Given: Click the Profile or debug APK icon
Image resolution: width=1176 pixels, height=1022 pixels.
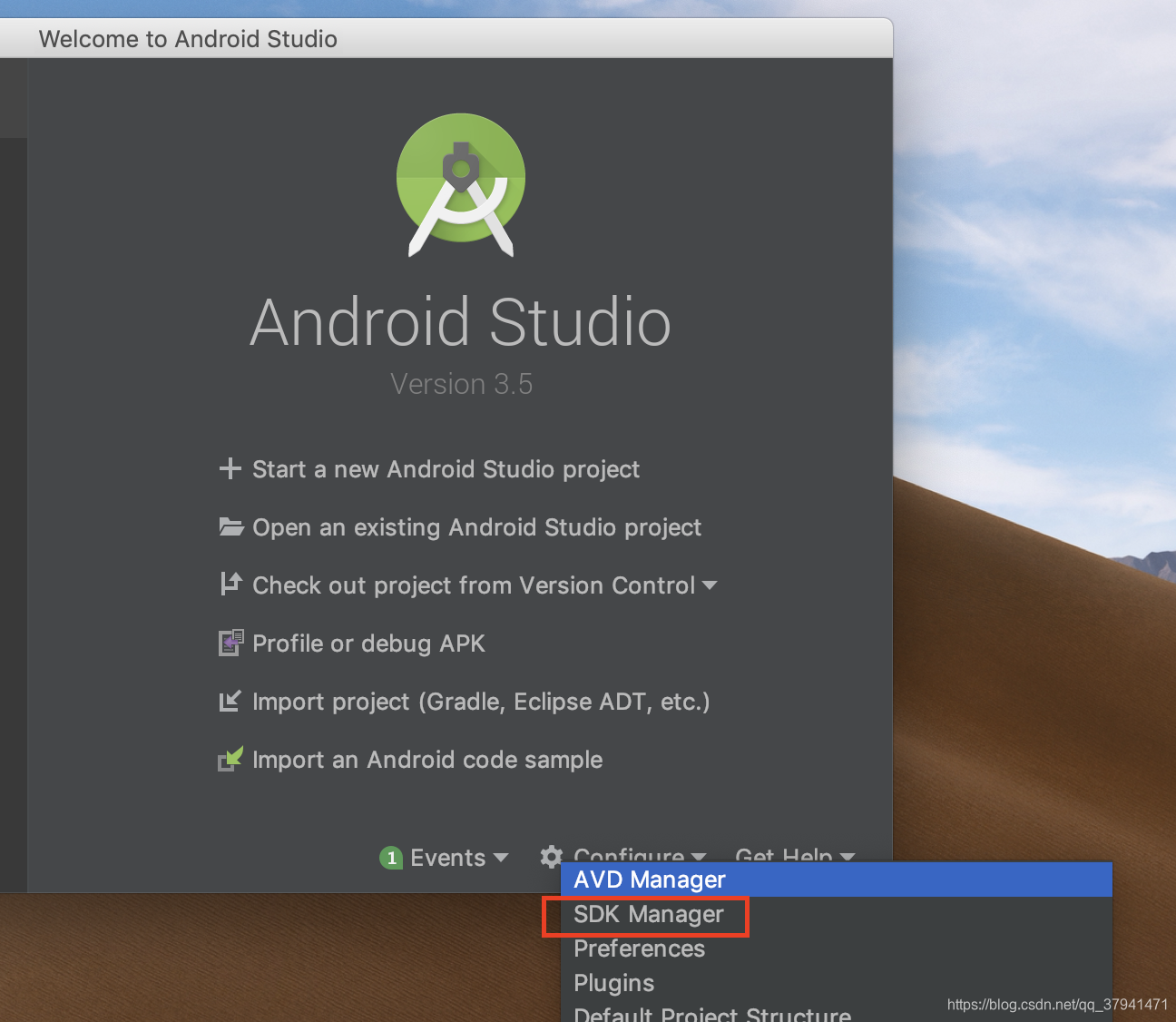Looking at the screenshot, I should (231, 643).
